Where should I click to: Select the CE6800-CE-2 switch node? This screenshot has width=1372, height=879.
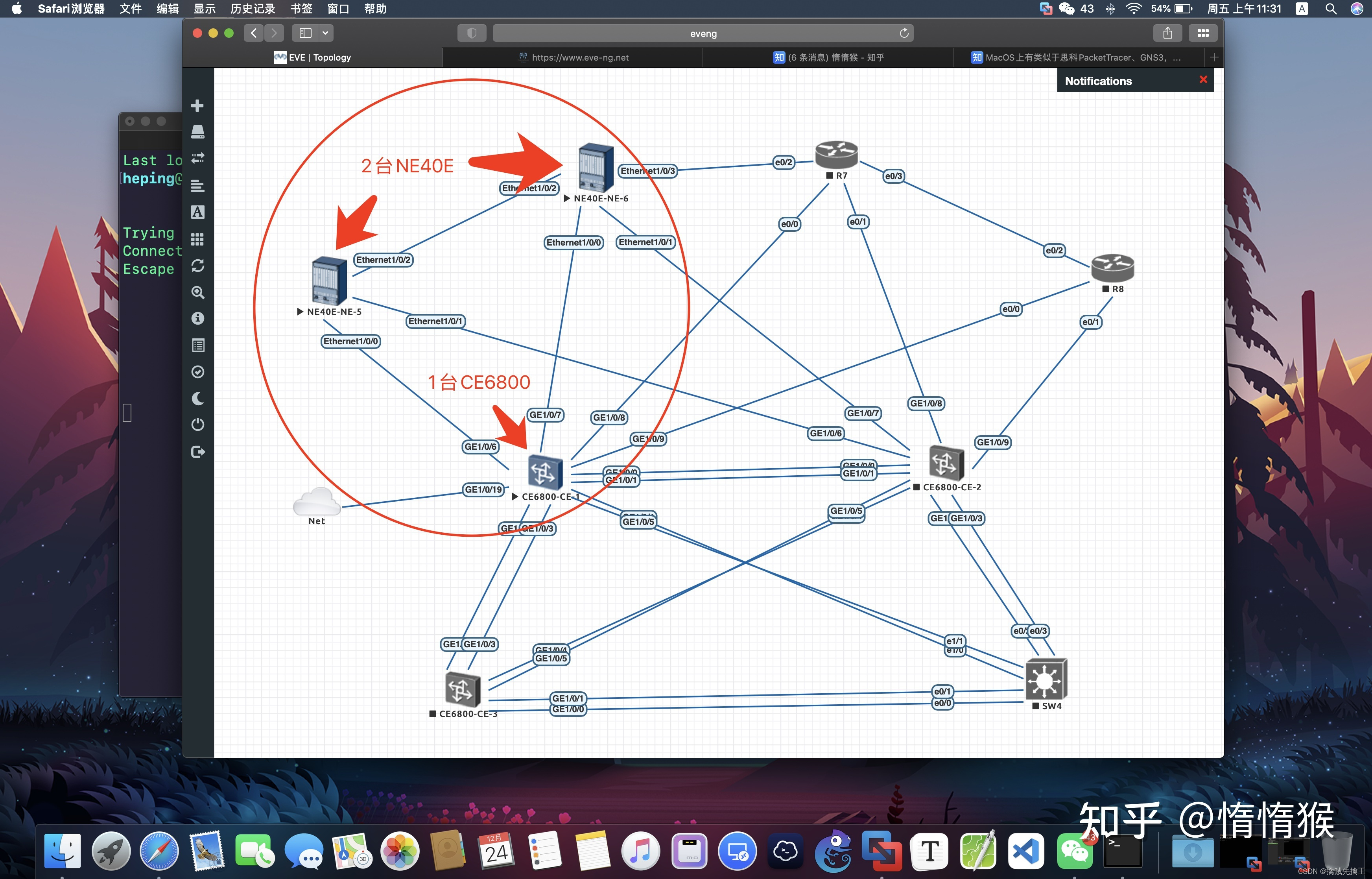coord(946,463)
